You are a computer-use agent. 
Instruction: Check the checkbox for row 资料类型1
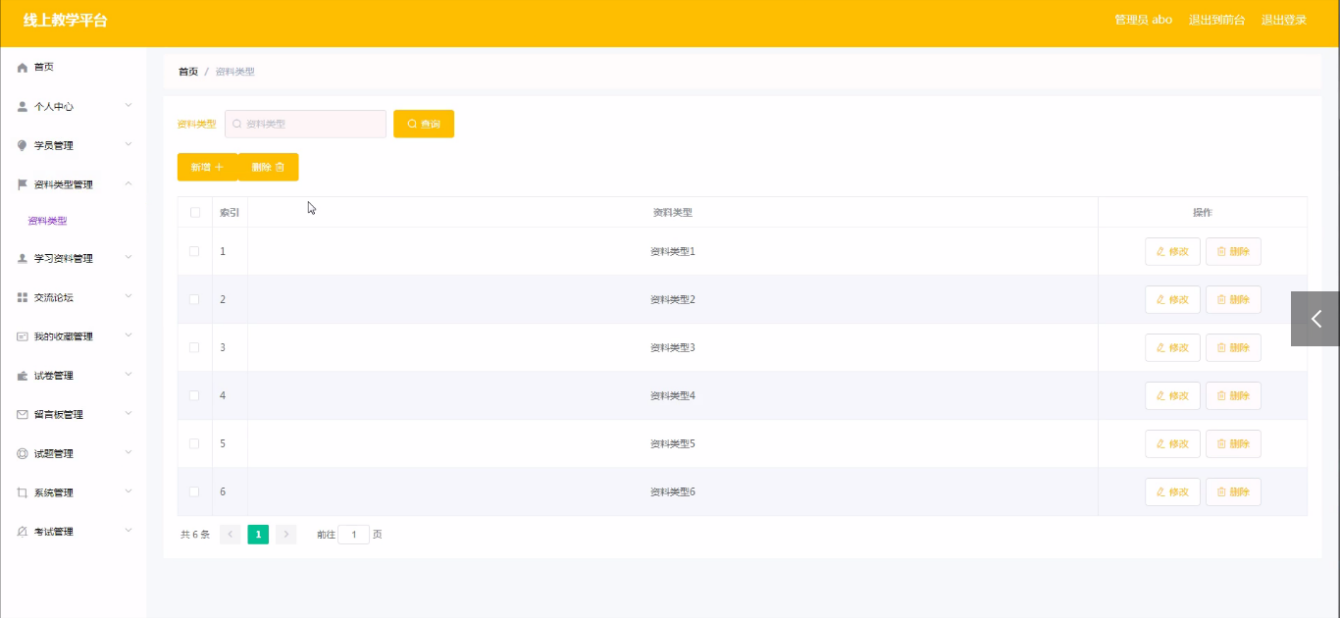coord(195,252)
